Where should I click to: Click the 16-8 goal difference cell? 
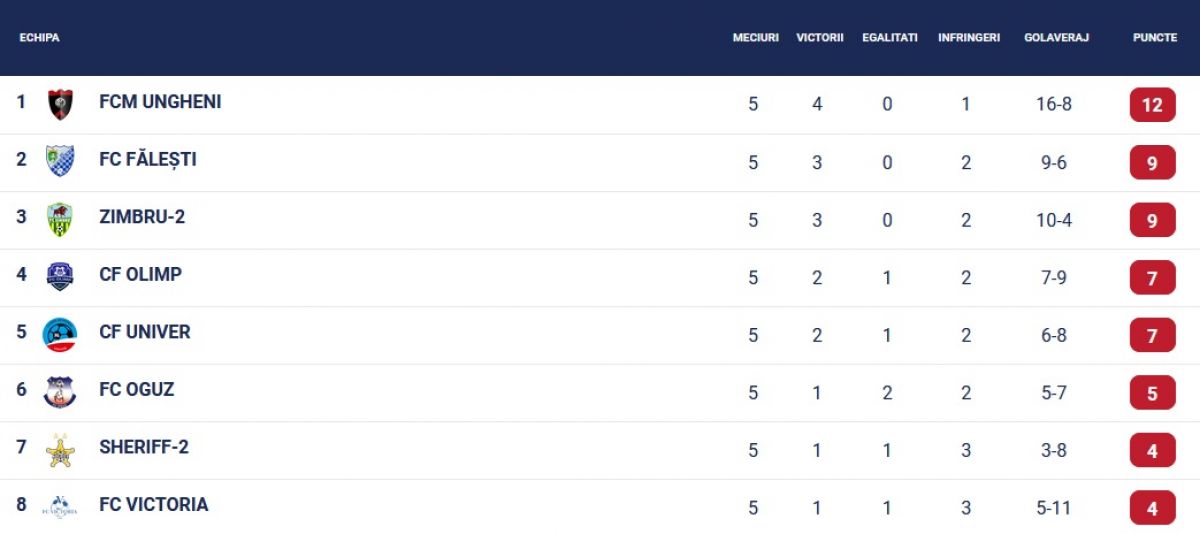pyautogui.click(x=1054, y=104)
